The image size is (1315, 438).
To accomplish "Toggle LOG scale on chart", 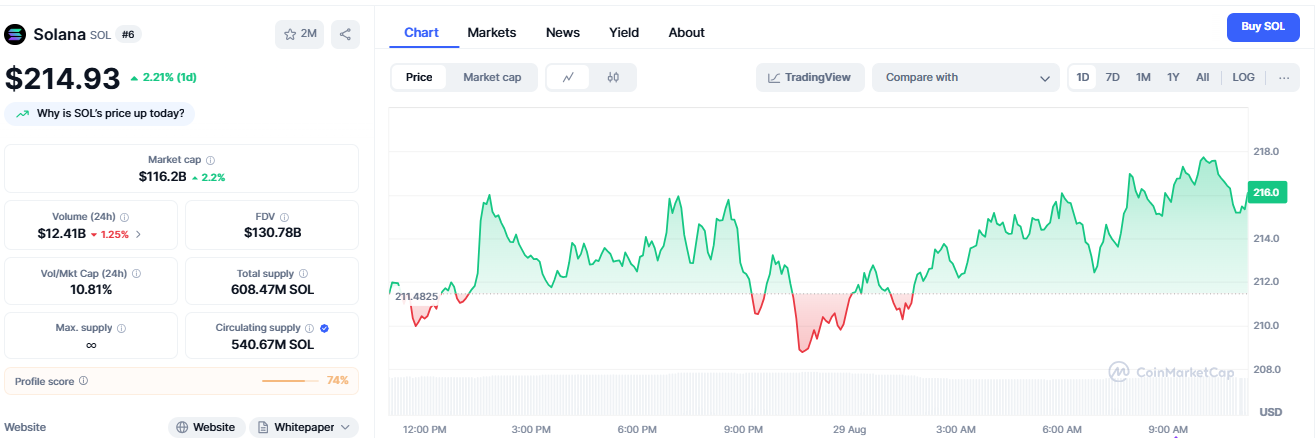I will click(1243, 77).
